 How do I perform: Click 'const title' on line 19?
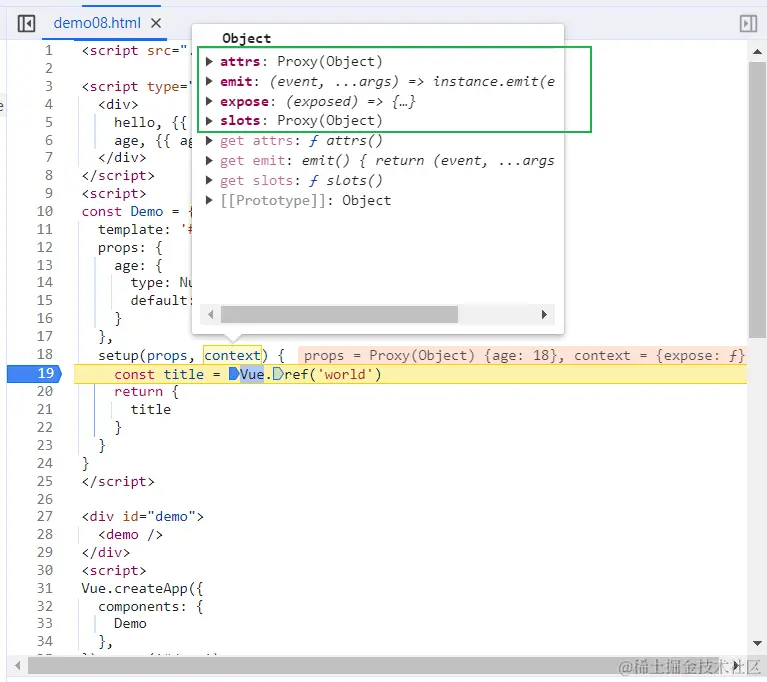(x=159, y=374)
